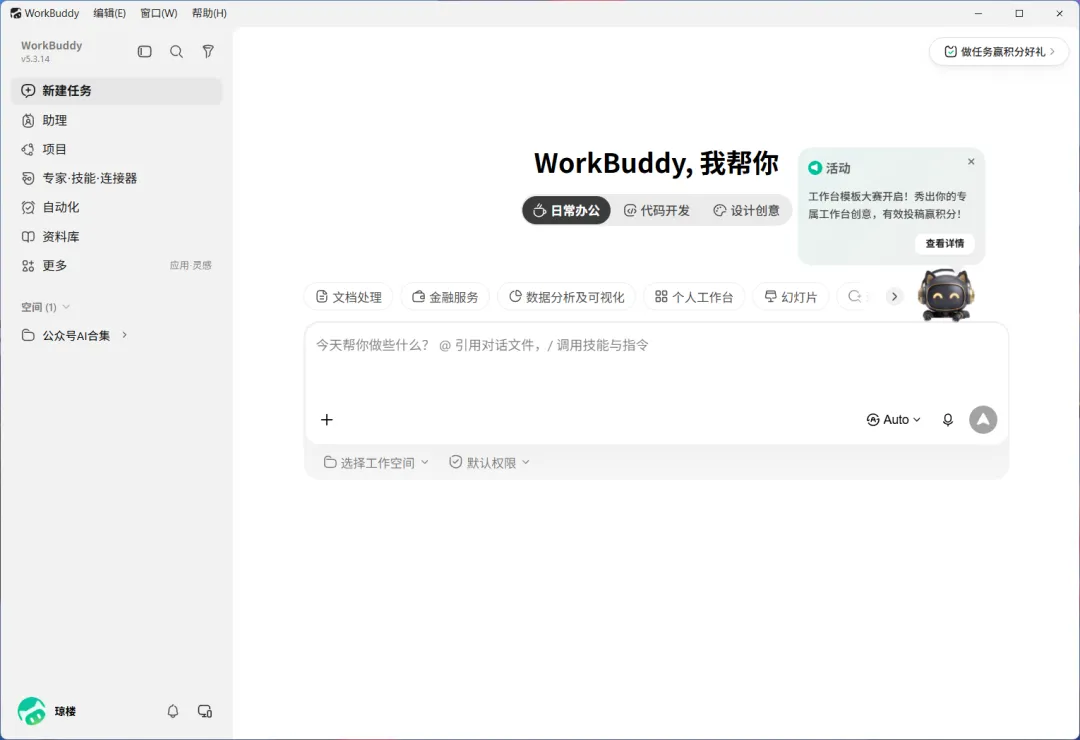
Task: Open 新建任务 in sidebar
Action: 116,91
